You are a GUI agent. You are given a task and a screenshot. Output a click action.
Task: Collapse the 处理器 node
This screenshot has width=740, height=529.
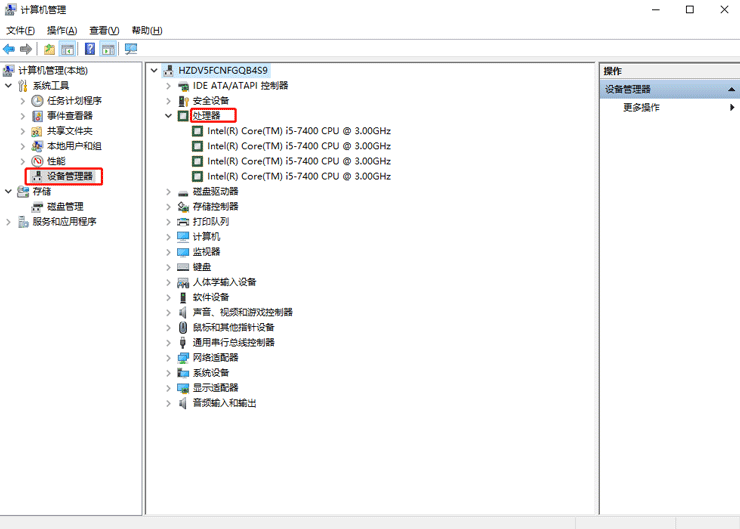click(x=168, y=116)
